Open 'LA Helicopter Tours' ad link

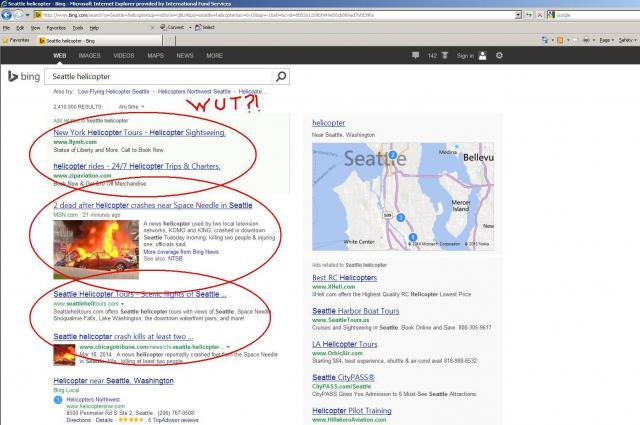[x=344, y=344]
